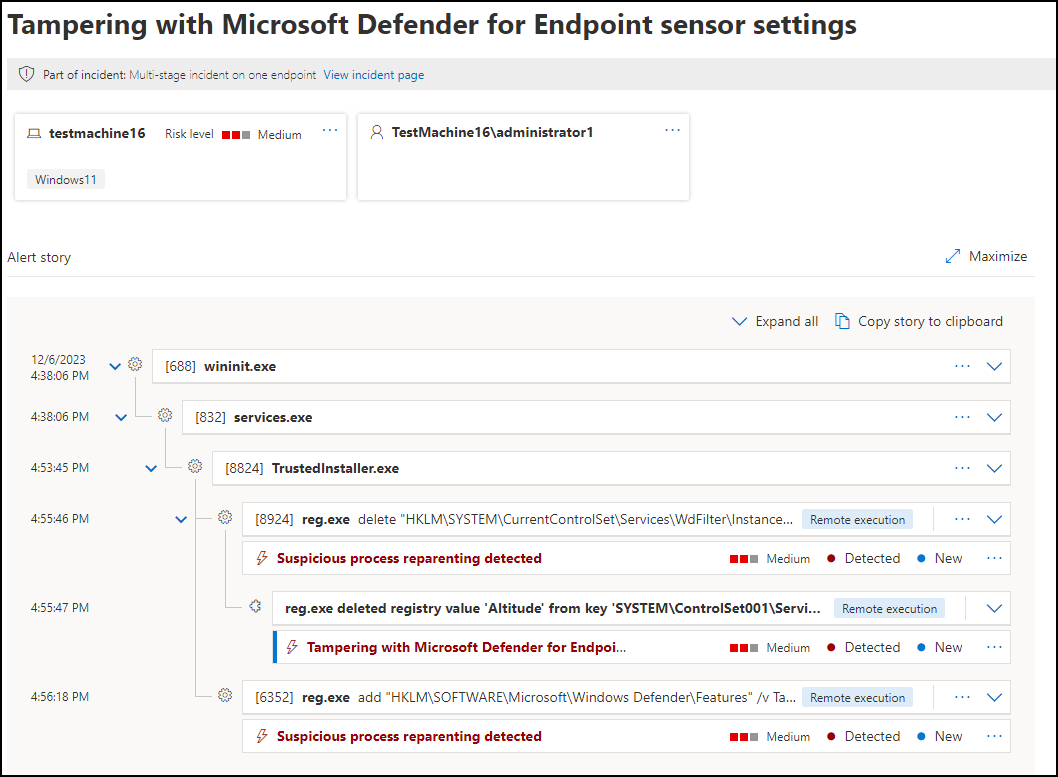Collapse the 4:55:46 PM tree branch

tap(181, 519)
